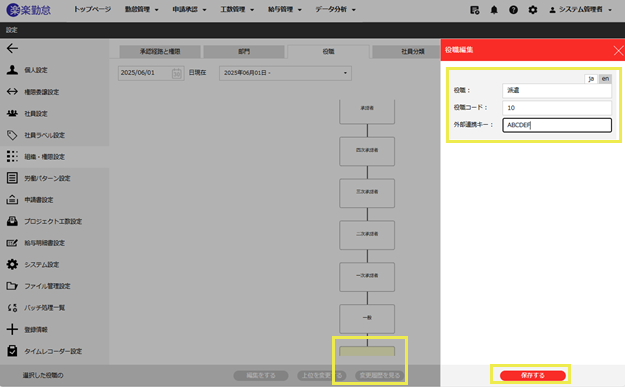Open 申請書設定 tray icon
The image size is (625, 387).
pyautogui.click(x=12, y=200)
